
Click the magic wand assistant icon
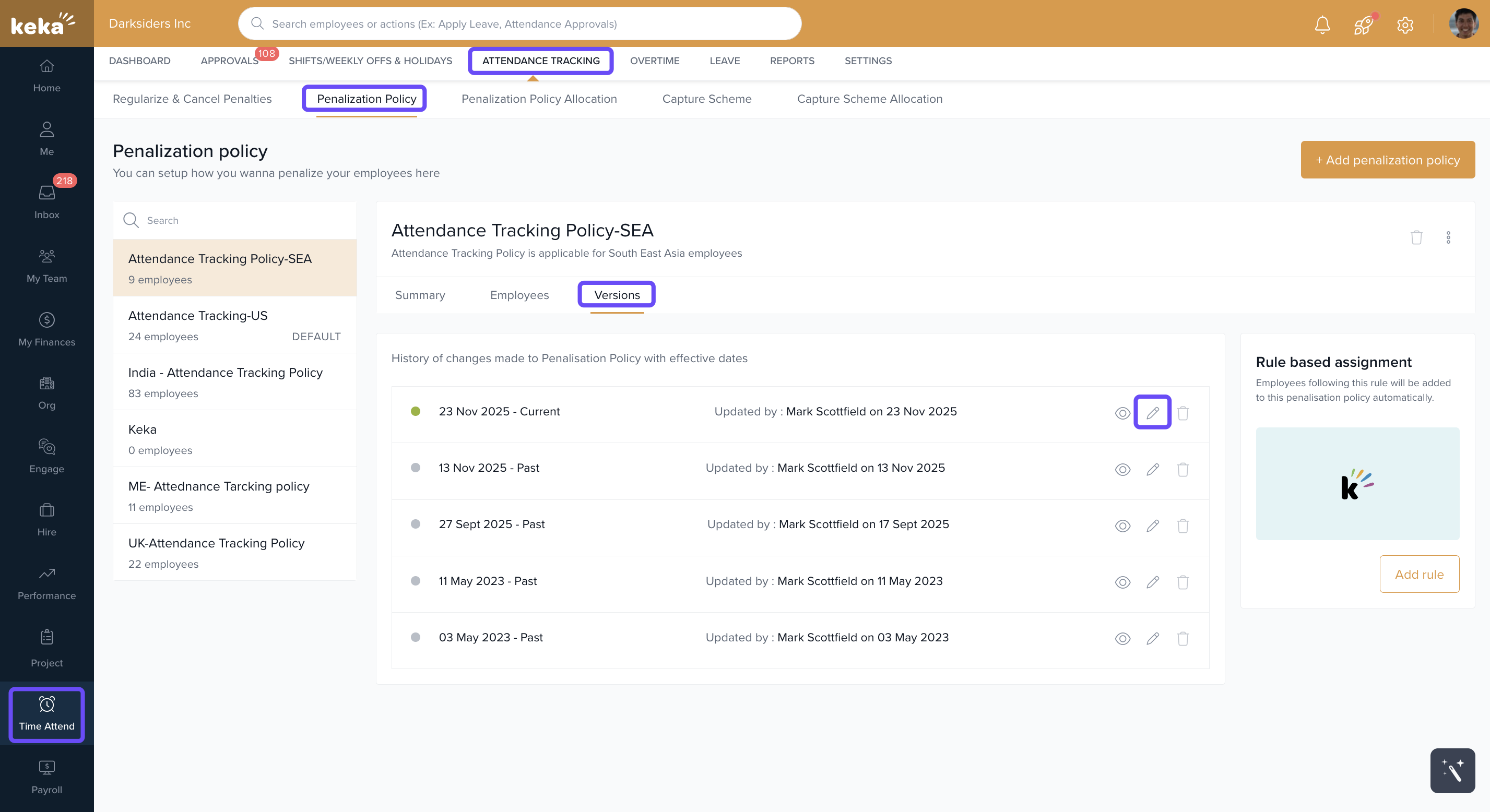[1452, 770]
